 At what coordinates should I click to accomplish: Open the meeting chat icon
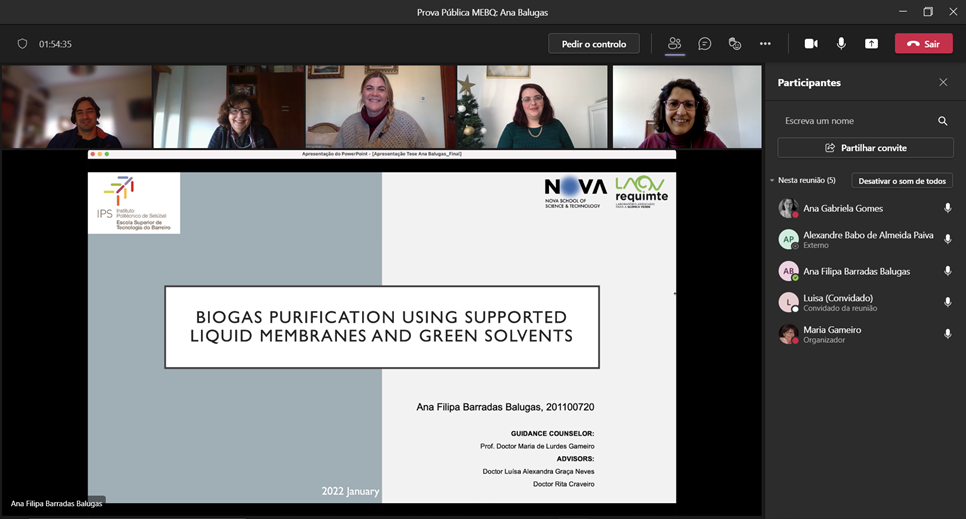point(704,44)
